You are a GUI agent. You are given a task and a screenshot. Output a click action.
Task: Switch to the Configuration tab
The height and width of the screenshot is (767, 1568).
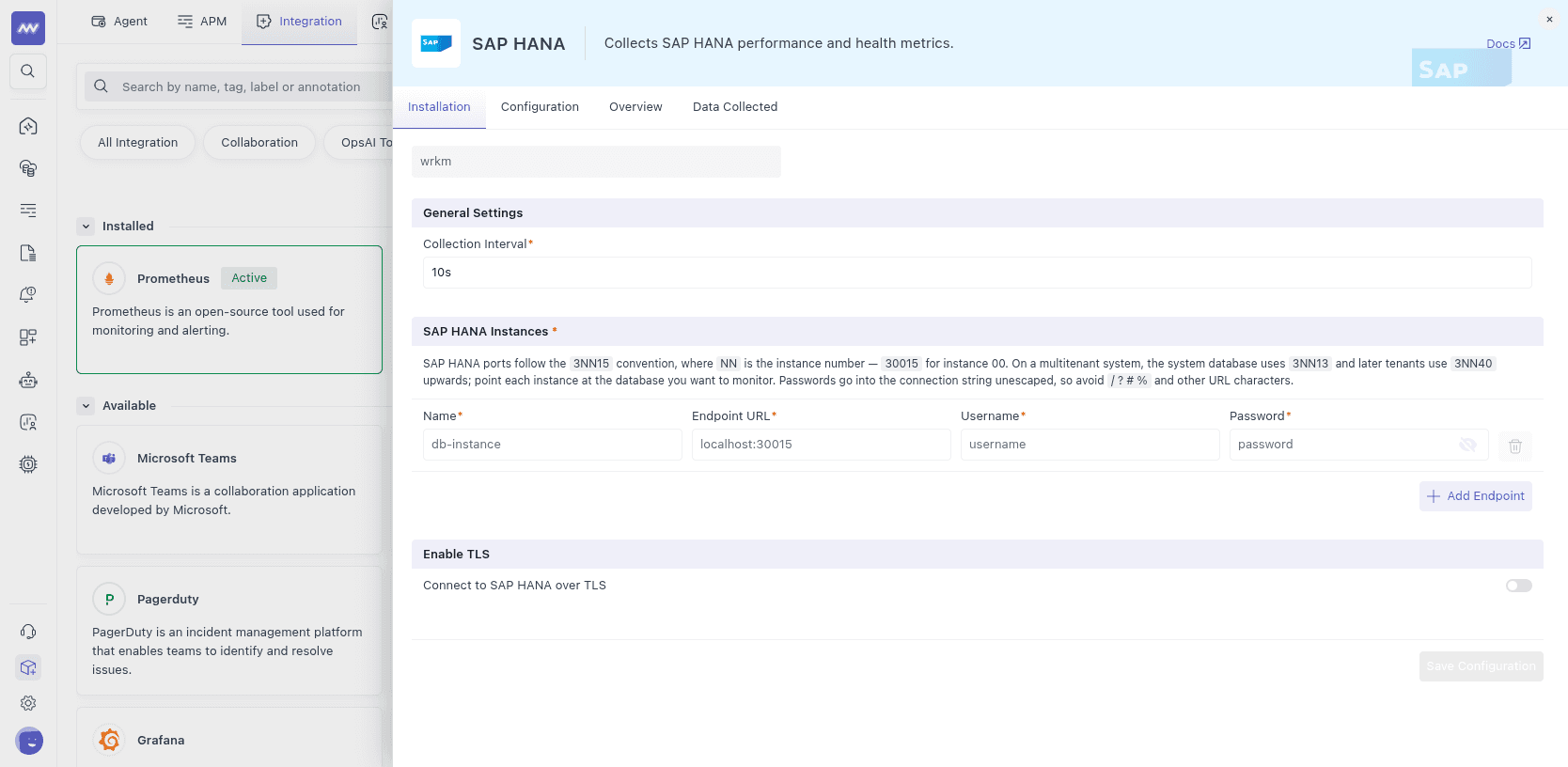click(x=540, y=107)
